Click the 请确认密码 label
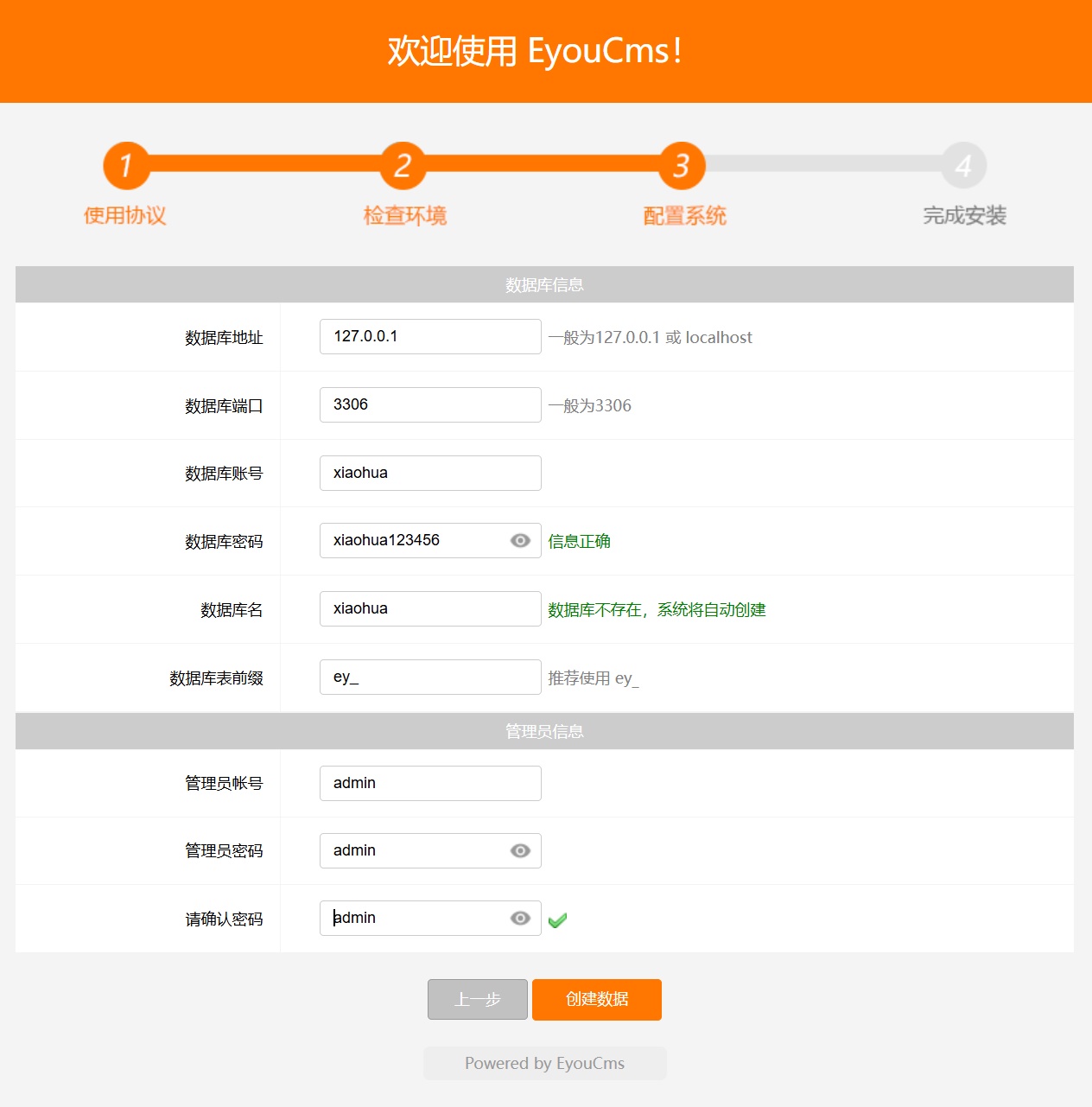 224,919
